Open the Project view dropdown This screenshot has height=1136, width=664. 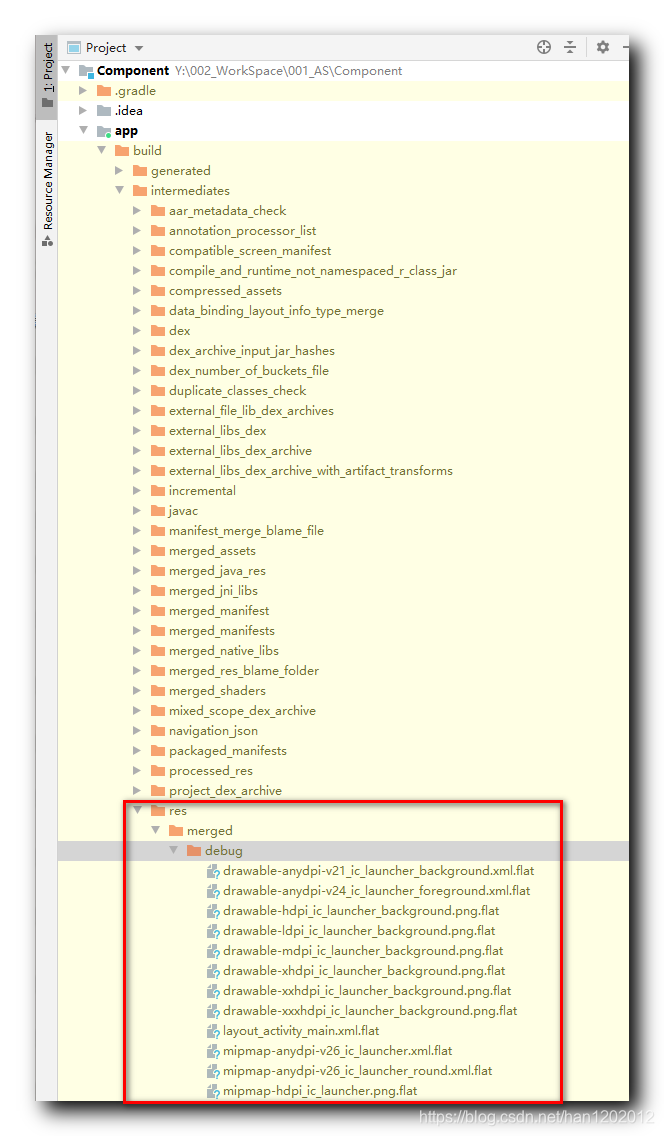[x=139, y=49]
